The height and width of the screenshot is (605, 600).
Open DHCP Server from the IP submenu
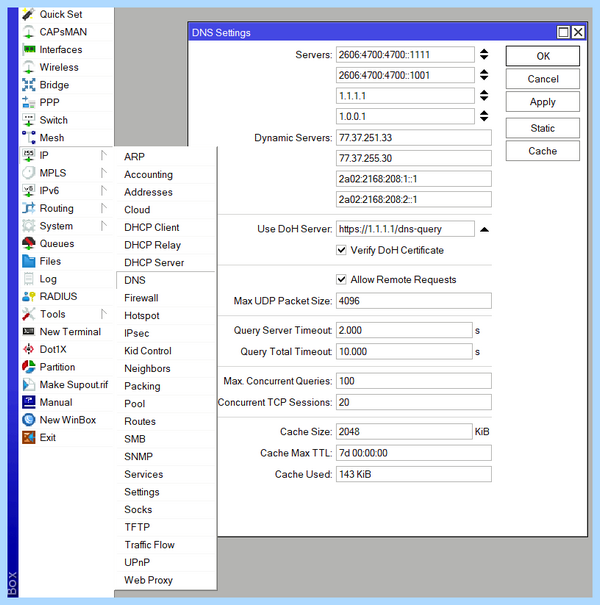coord(166,263)
